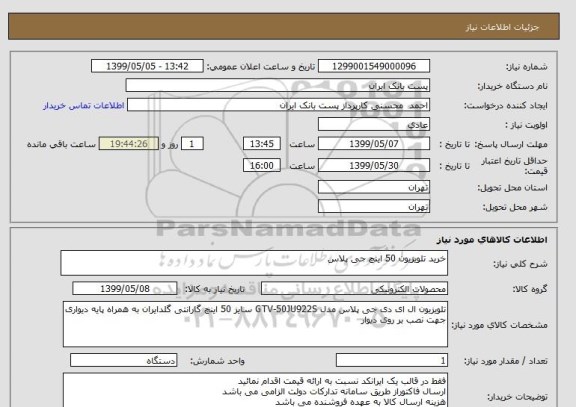This screenshot has width=576, height=407.
Task: Click the announcement date field 1399/05/05 - 13:42
Action: 147,66
